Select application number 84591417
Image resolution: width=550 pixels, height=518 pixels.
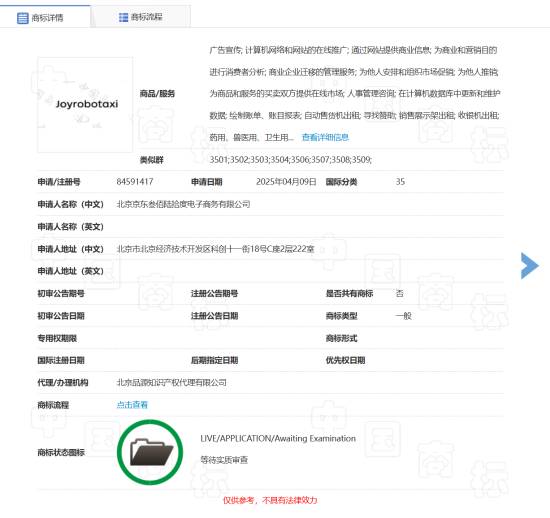[135, 182]
